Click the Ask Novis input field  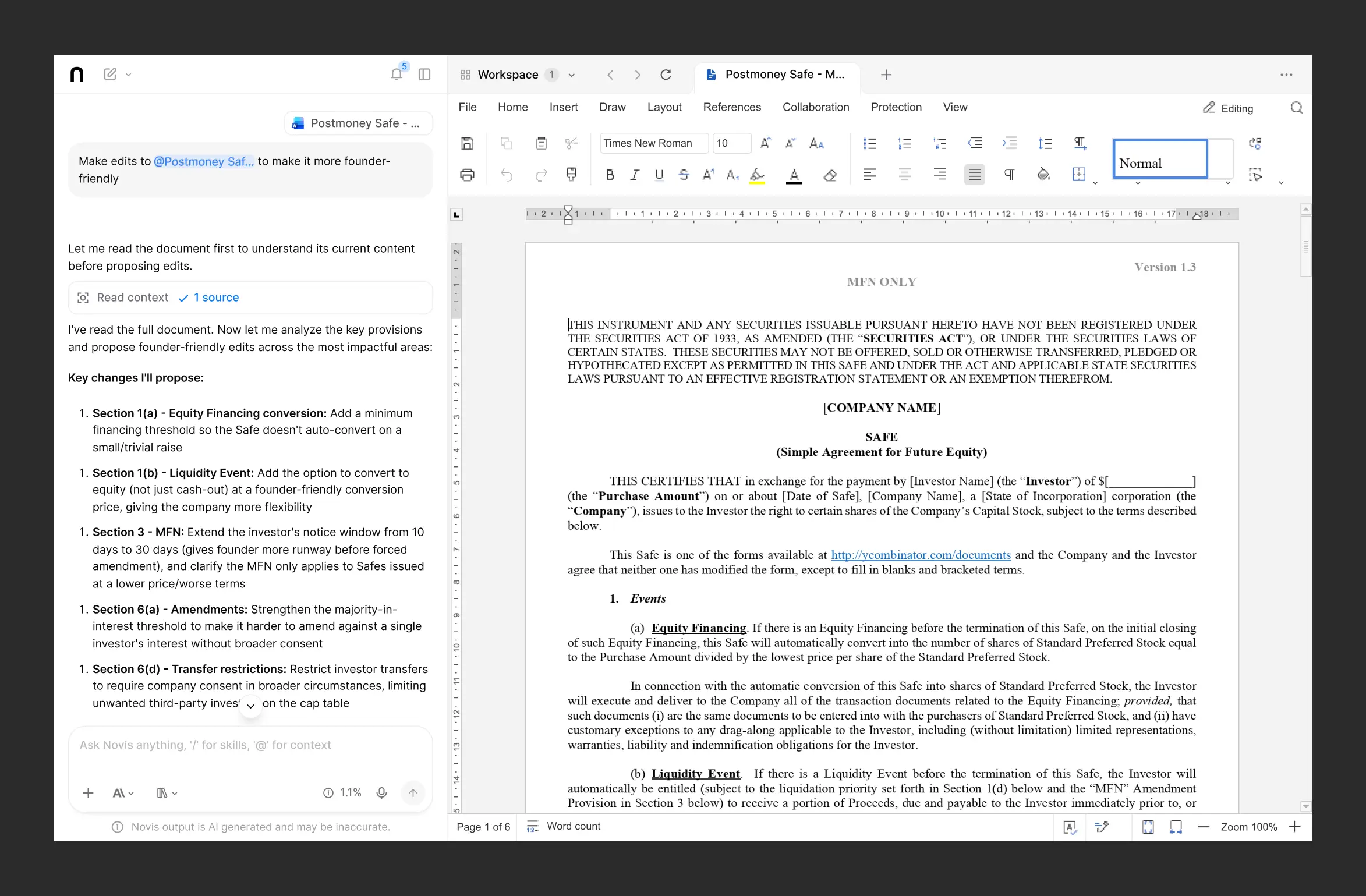coord(250,745)
